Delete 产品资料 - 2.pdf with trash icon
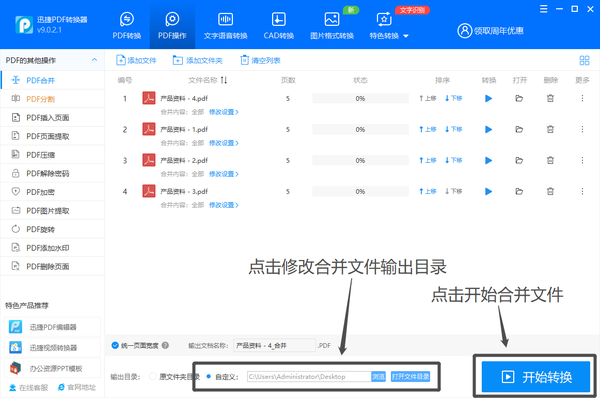Screen dimensions: 600x398 tap(550, 160)
